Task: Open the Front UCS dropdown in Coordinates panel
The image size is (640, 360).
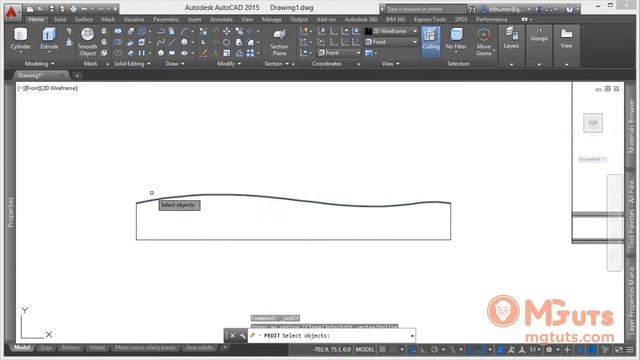Action: pos(339,53)
